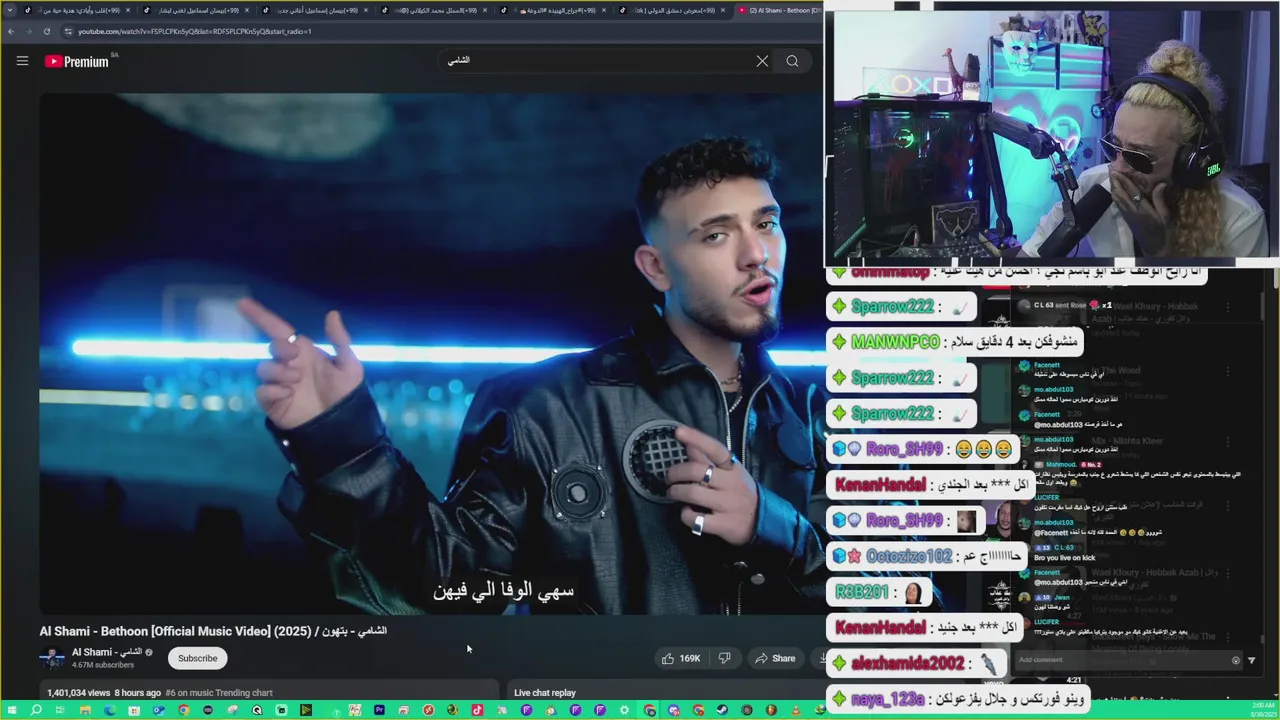Open Adobe Premiere Pro from the taskbar
1280x720 pixels.
[x=379, y=711]
